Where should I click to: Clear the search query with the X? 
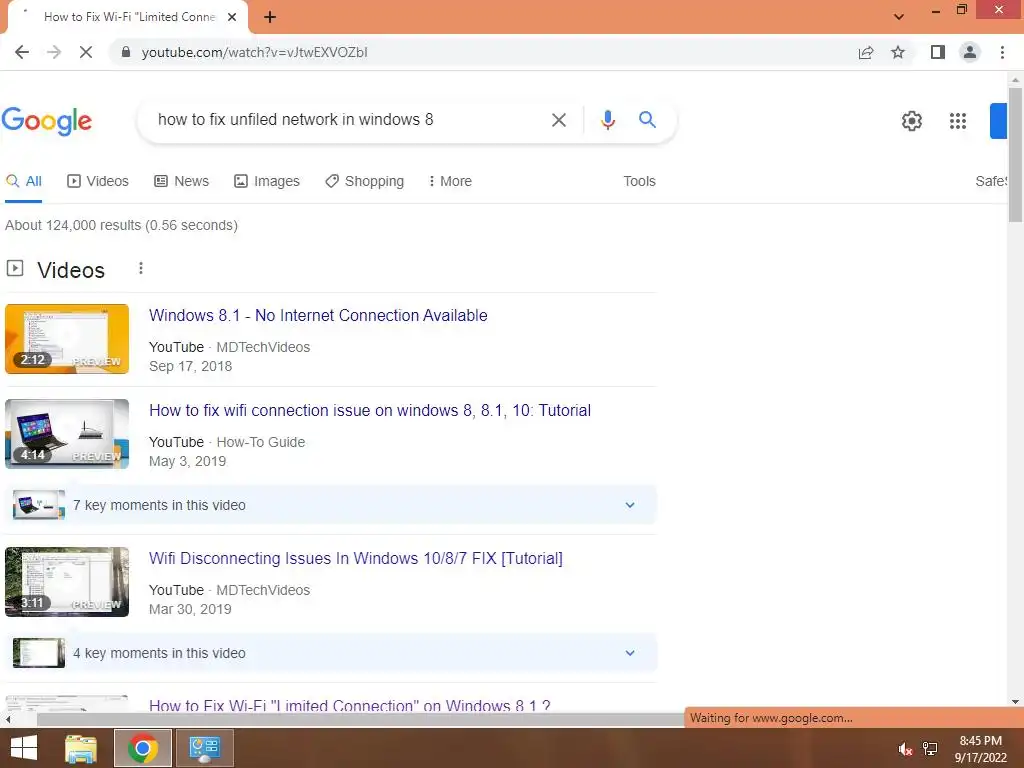click(x=558, y=120)
